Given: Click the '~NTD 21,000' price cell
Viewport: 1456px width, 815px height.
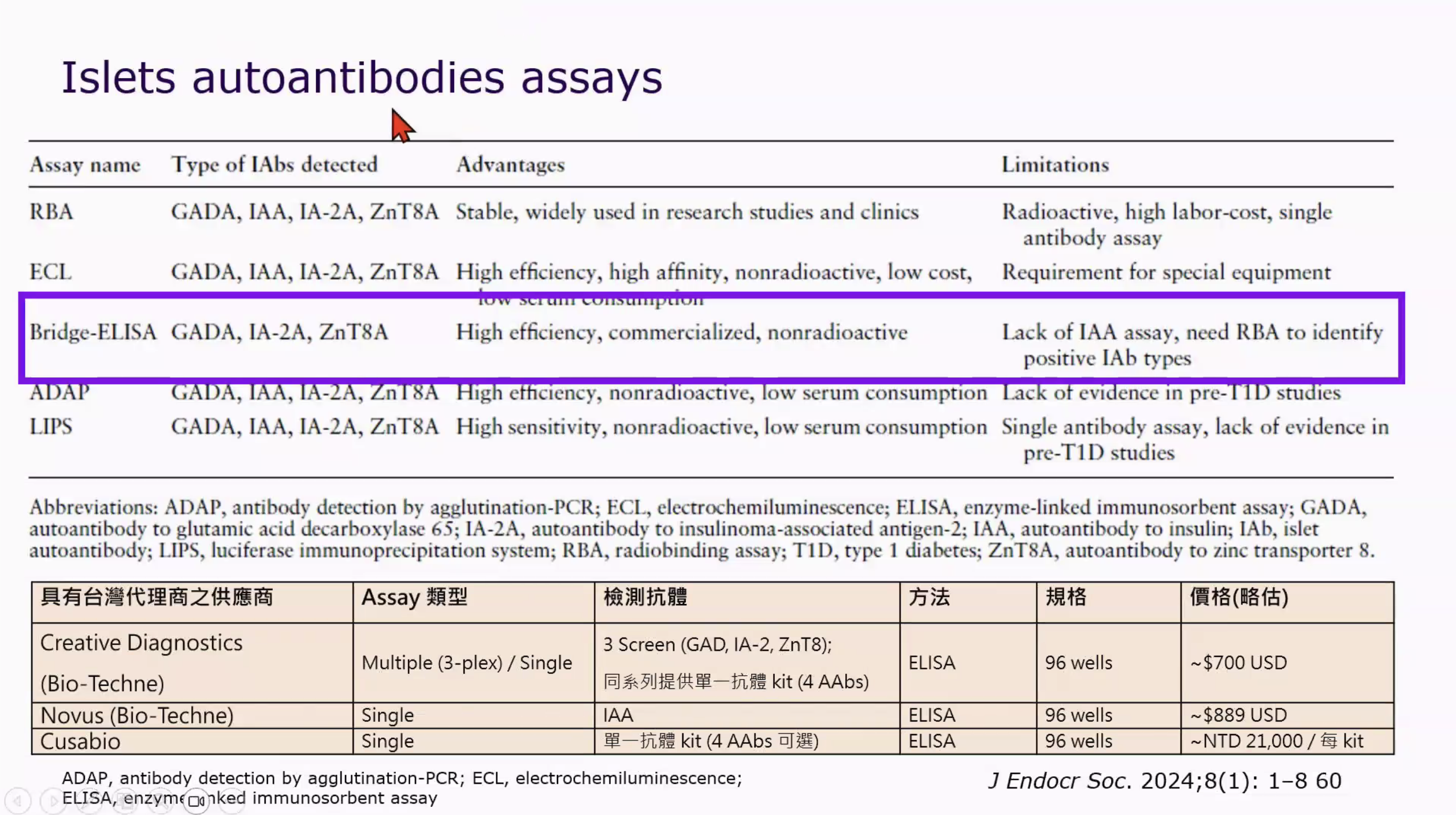Looking at the screenshot, I should coord(1276,742).
